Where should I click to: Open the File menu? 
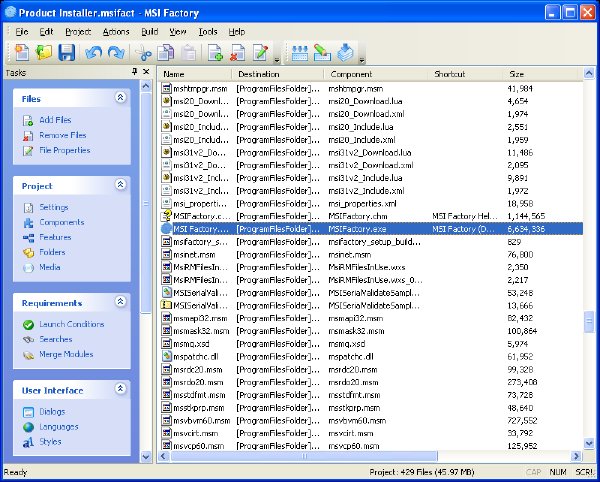22,32
